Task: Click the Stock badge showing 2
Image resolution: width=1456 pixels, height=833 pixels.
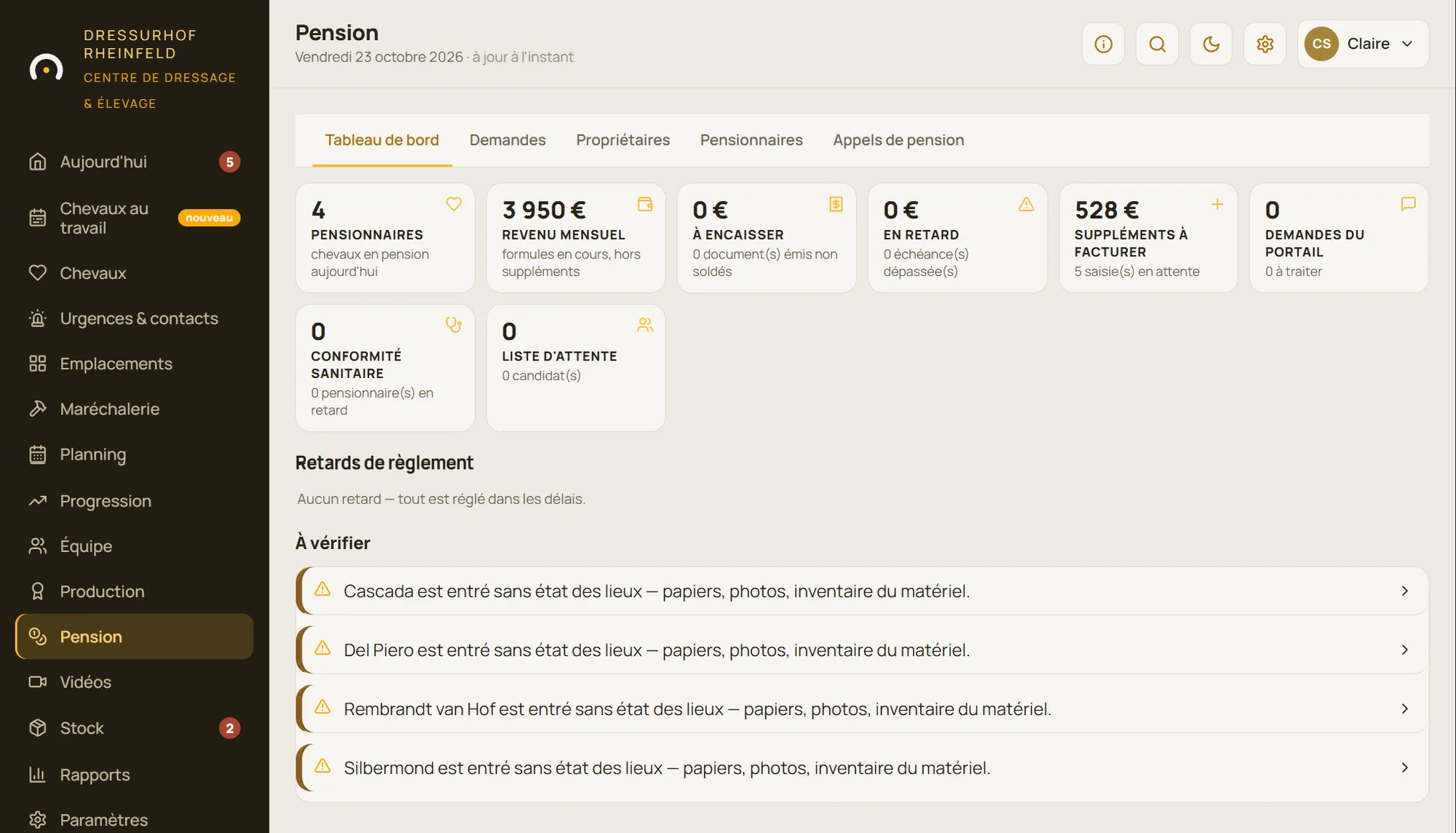Action: 229,728
